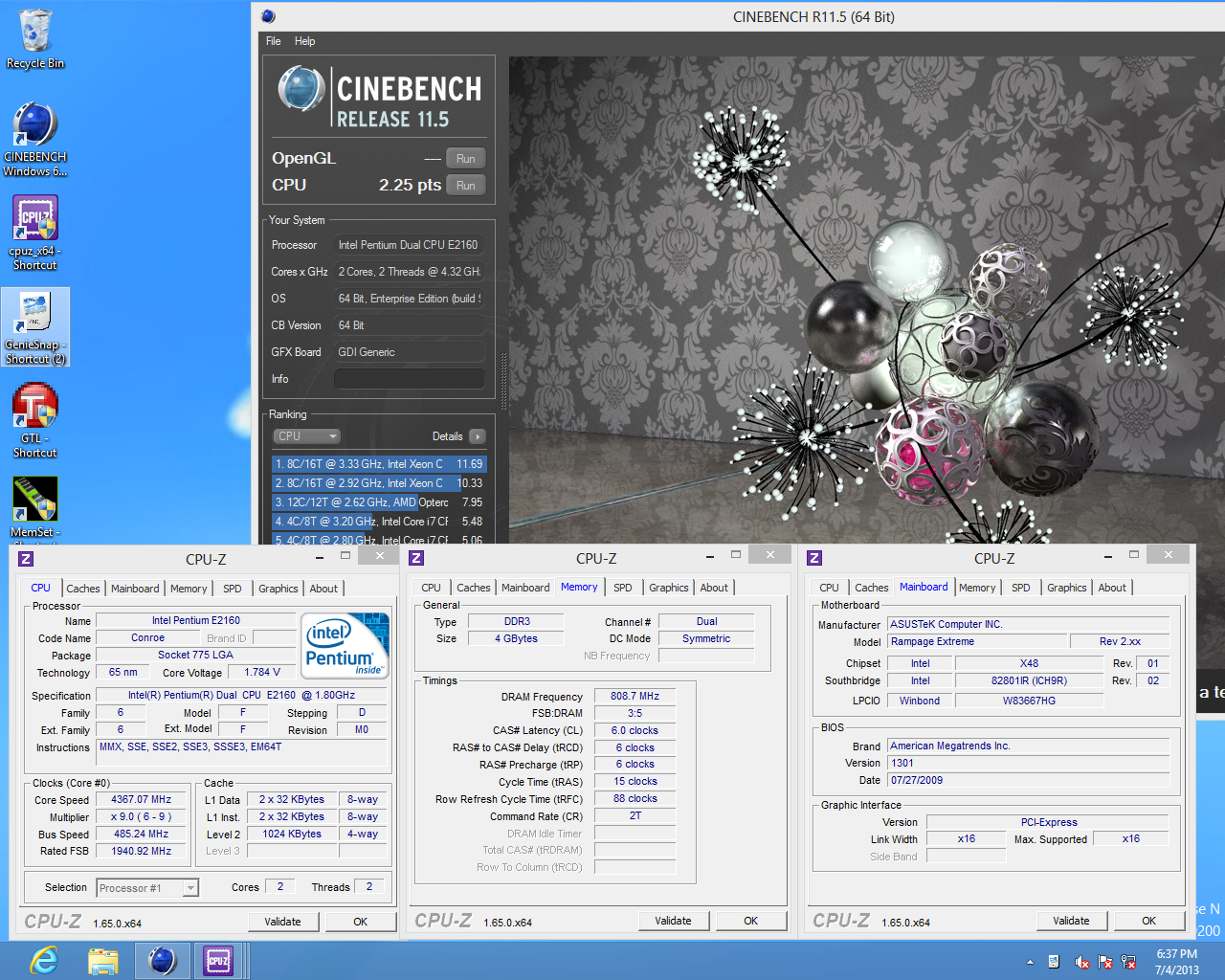Click OK in the left CPU-Z window
This screenshot has height=980, width=1225.
click(x=360, y=922)
